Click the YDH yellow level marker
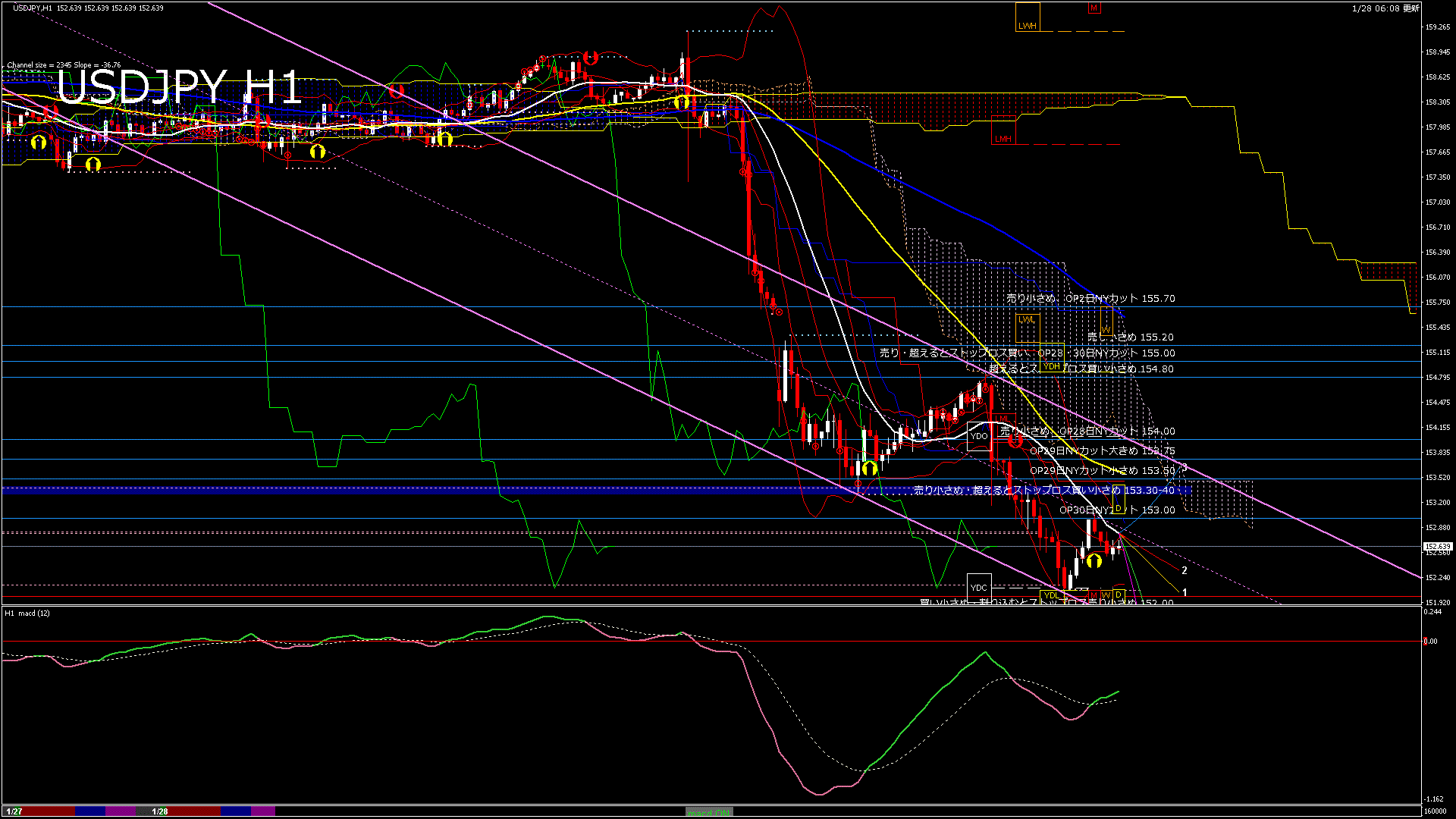 (1051, 366)
